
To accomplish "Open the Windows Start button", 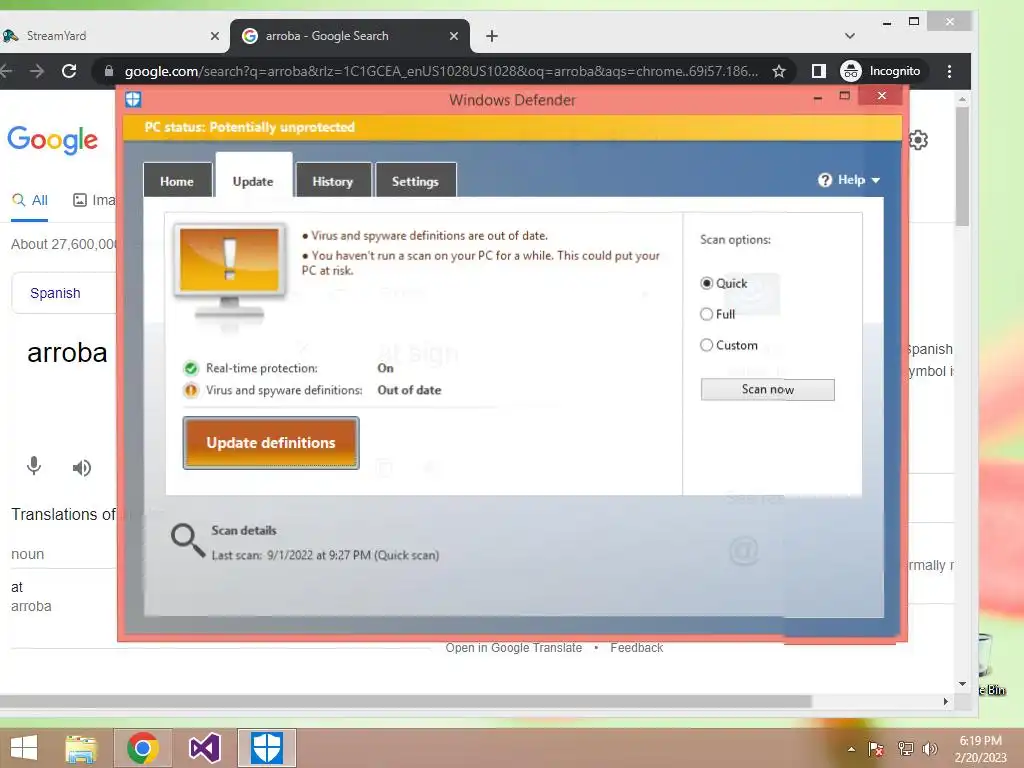I will point(24,748).
